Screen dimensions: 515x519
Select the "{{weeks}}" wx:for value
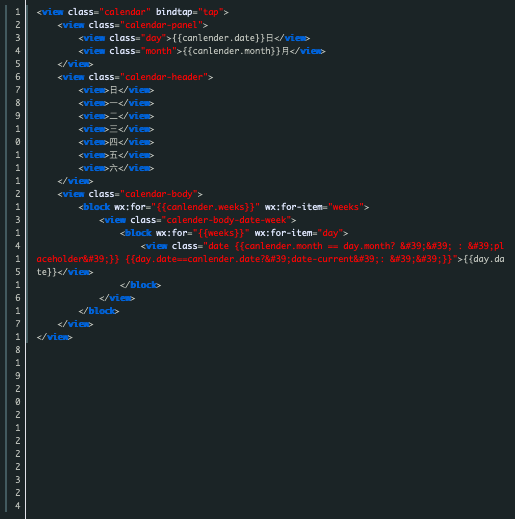[x=221, y=233]
